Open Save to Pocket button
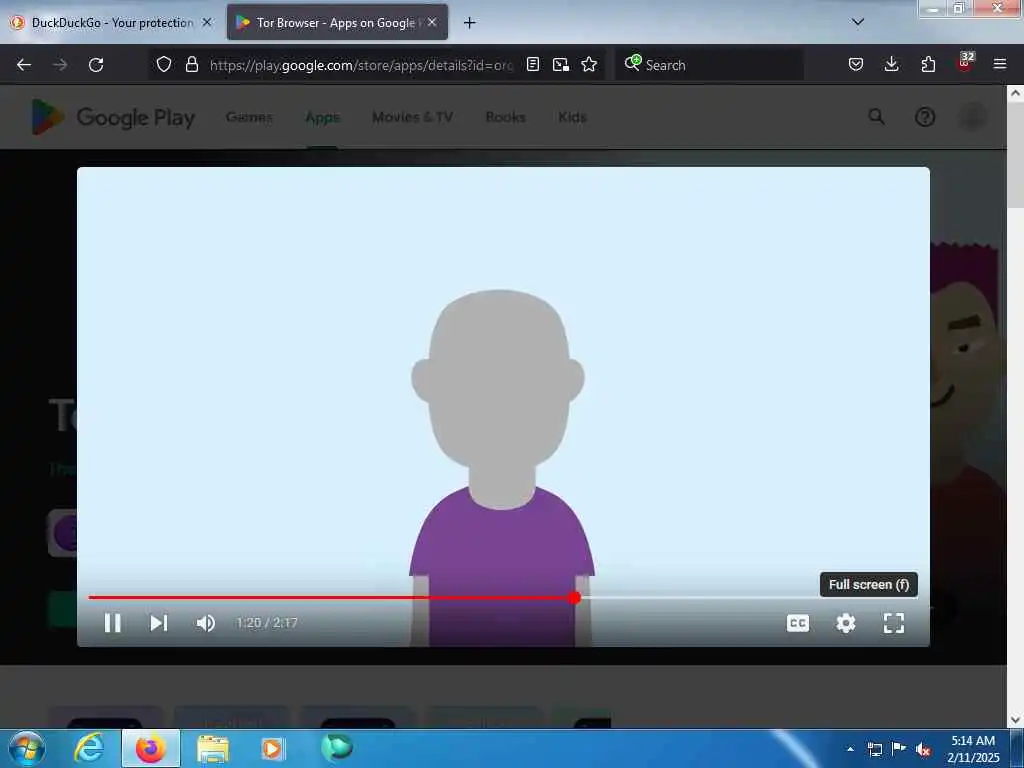 (856, 64)
